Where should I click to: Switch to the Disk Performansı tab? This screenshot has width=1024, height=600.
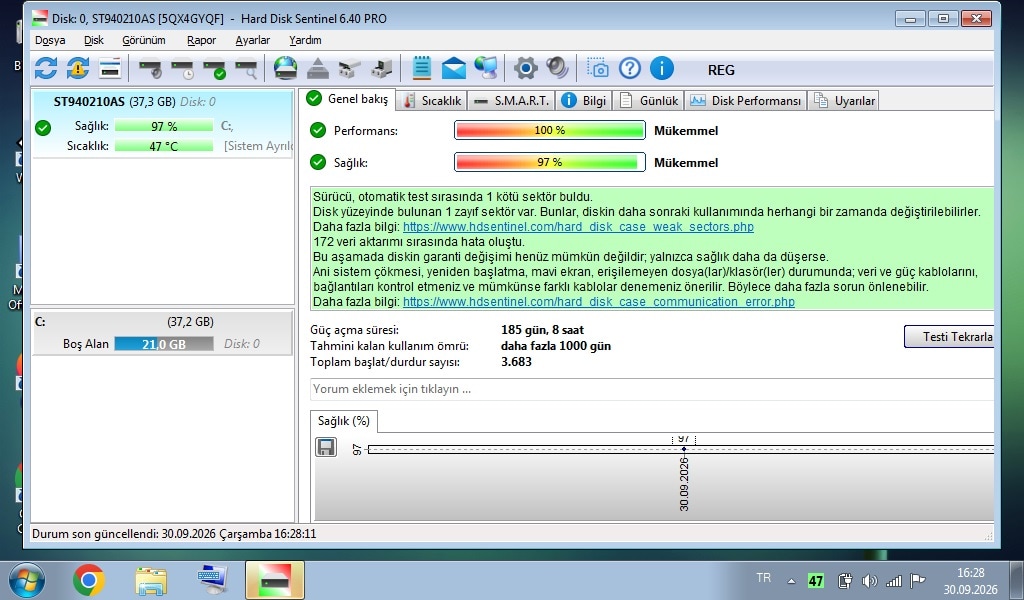[745, 101]
